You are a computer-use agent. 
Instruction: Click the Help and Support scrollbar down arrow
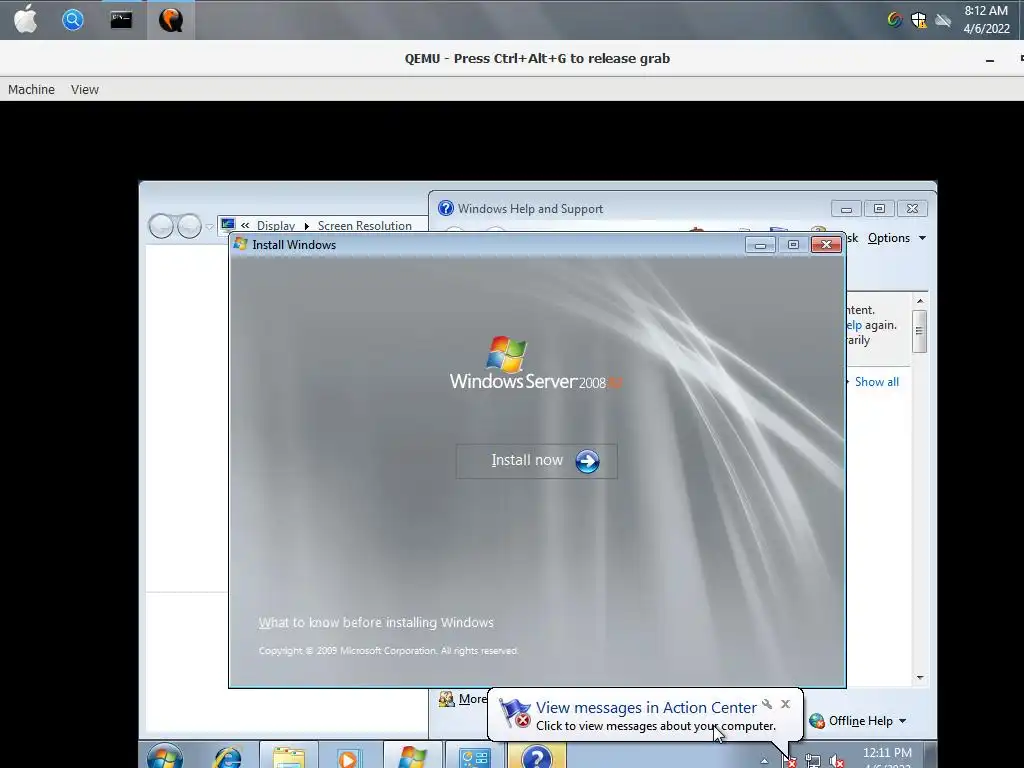[x=920, y=678]
